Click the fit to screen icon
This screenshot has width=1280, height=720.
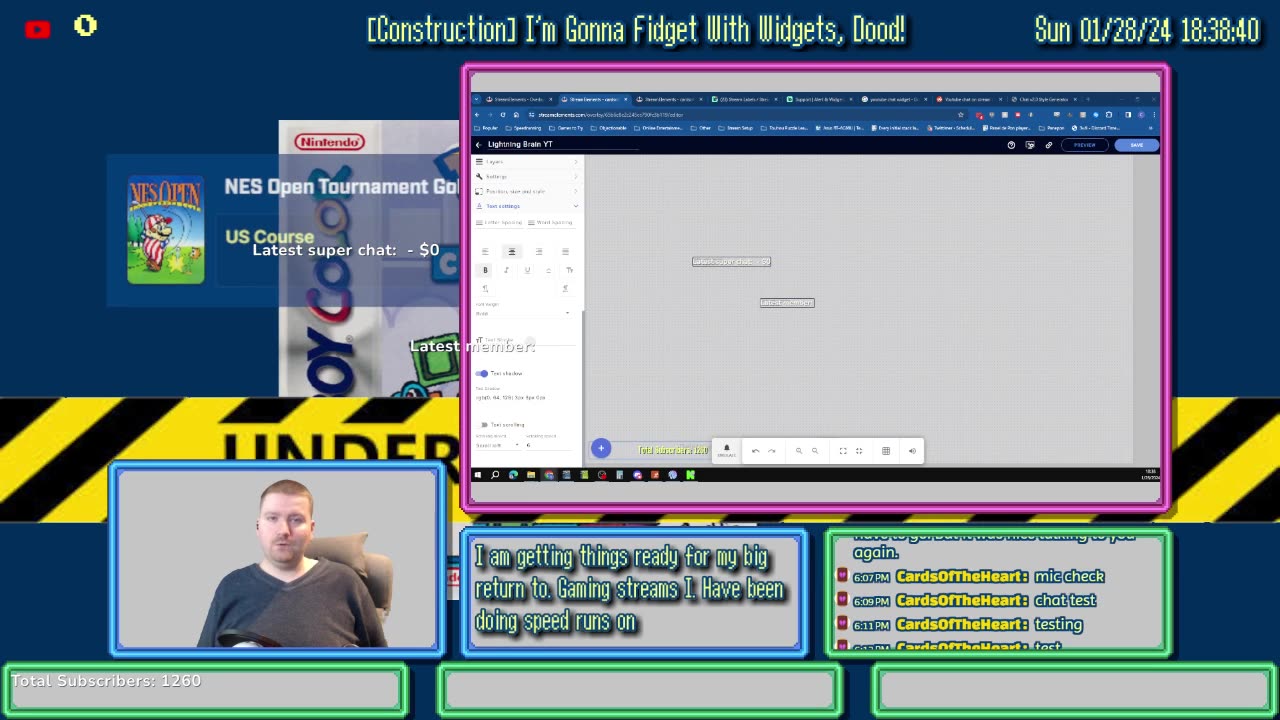click(x=842, y=451)
